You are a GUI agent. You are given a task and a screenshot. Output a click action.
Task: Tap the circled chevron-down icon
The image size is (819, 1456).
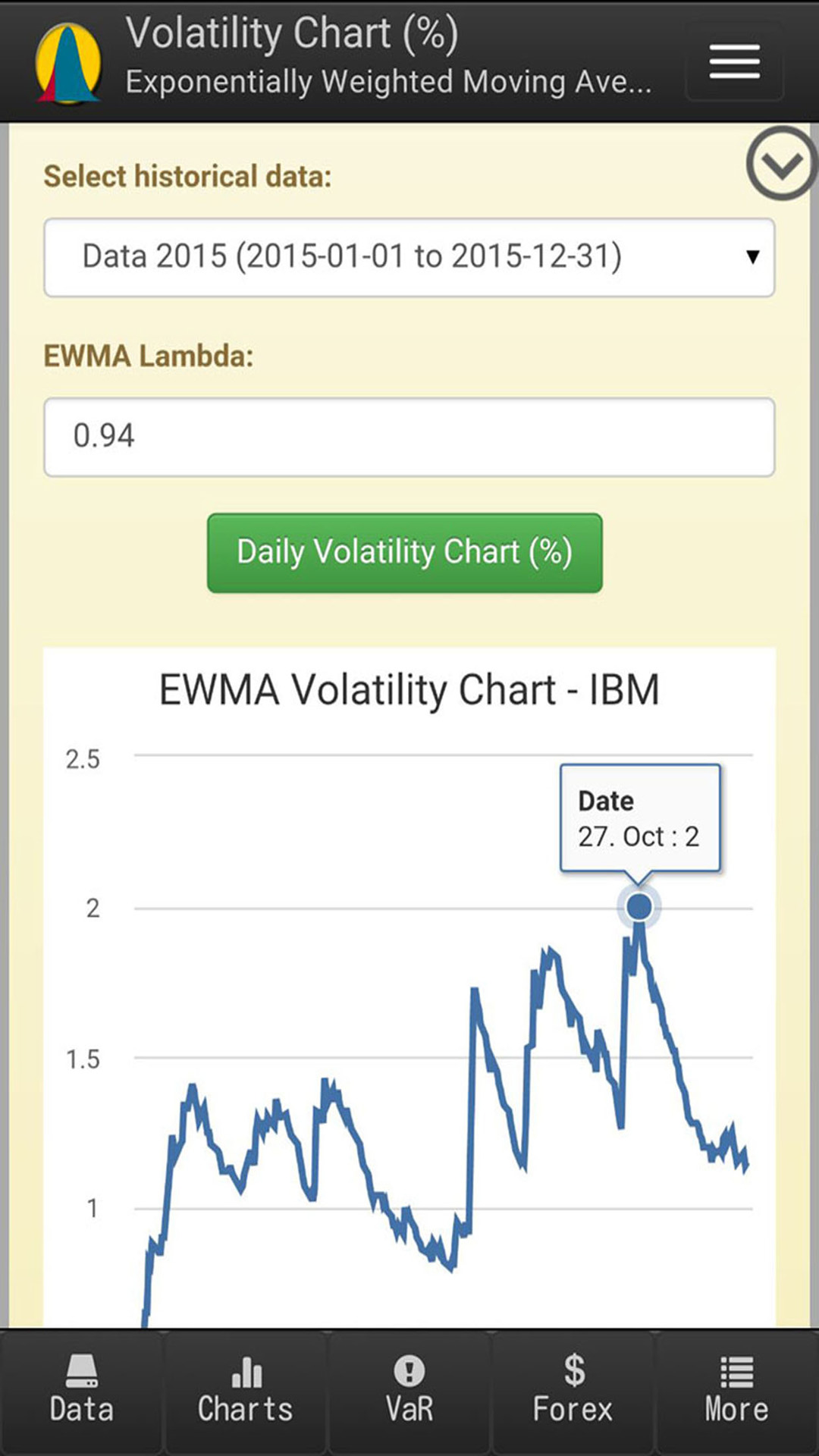780,164
